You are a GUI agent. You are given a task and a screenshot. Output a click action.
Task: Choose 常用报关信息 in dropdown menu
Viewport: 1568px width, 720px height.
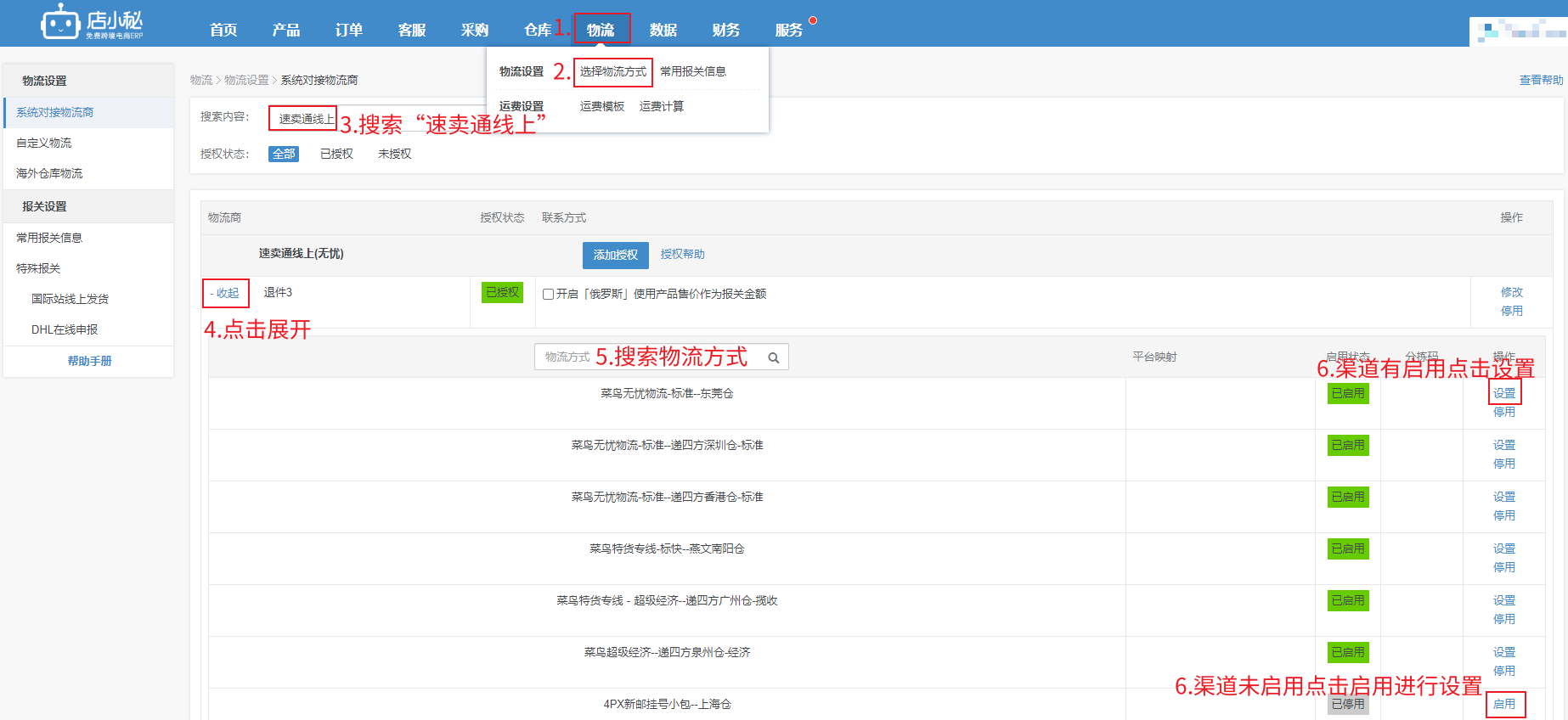coord(693,71)
